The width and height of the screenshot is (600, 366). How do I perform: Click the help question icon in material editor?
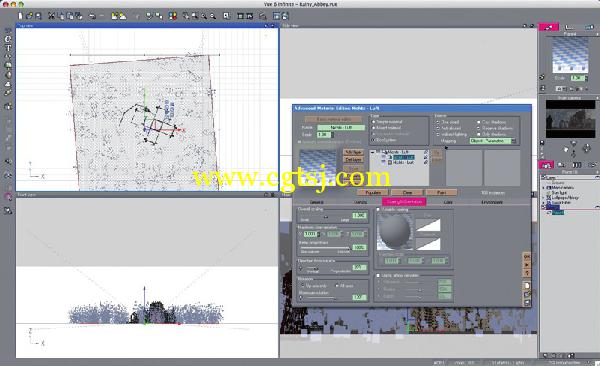pyautogui.click(x=527, y=273)
